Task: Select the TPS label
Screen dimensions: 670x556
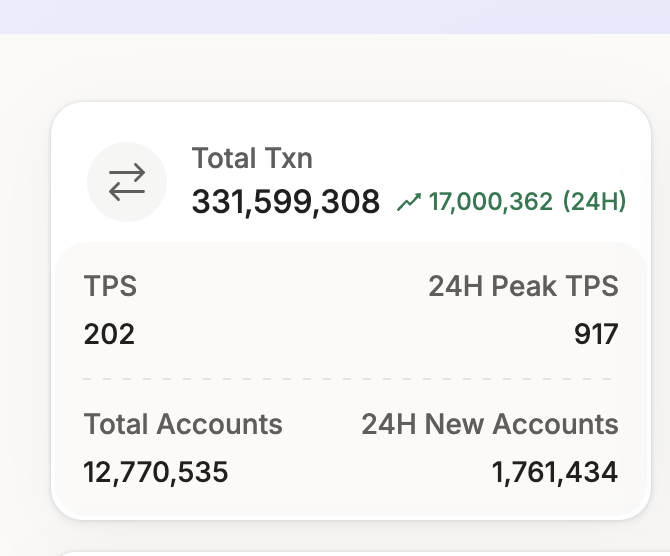Action: (110, 285)
